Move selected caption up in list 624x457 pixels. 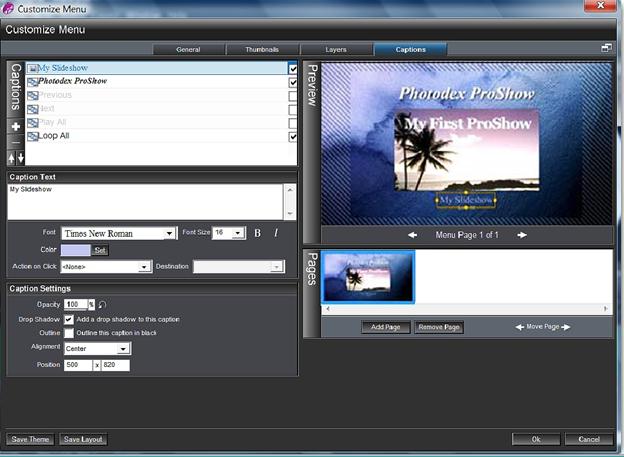(x=12, y=158)
